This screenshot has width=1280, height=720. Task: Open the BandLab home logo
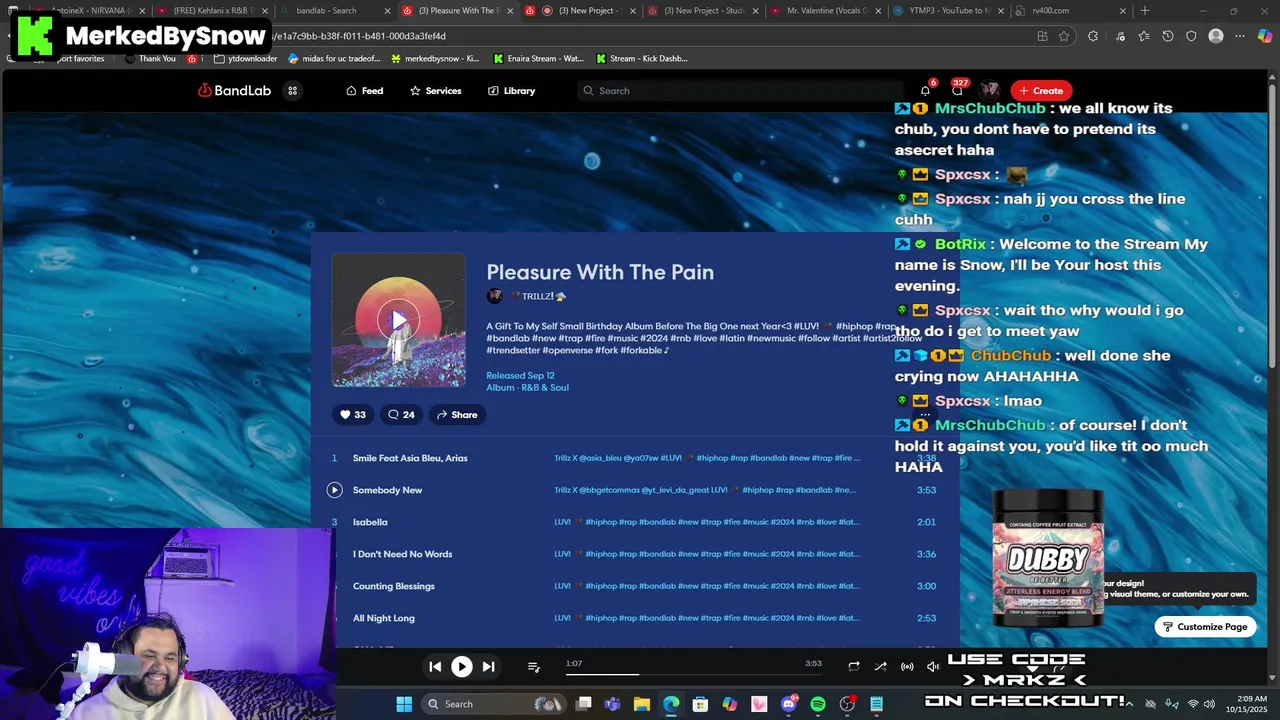pyautogui.click(x=234, y=90)
